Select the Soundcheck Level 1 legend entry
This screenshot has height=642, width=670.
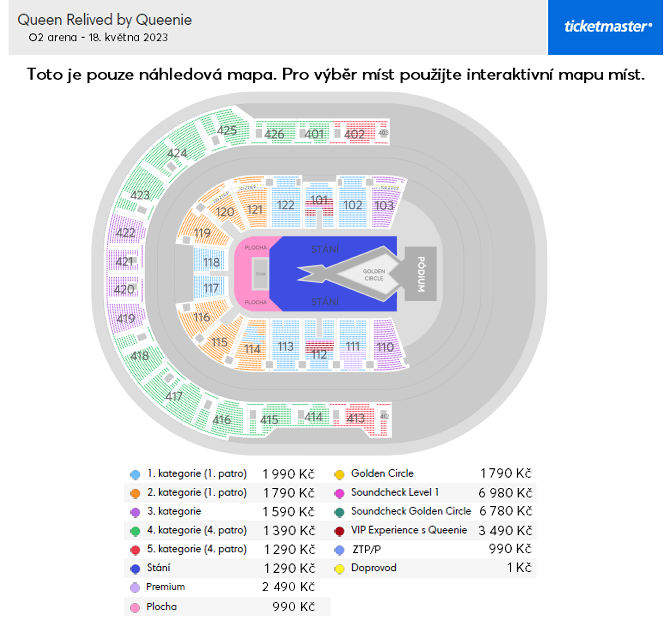(395, 492)
